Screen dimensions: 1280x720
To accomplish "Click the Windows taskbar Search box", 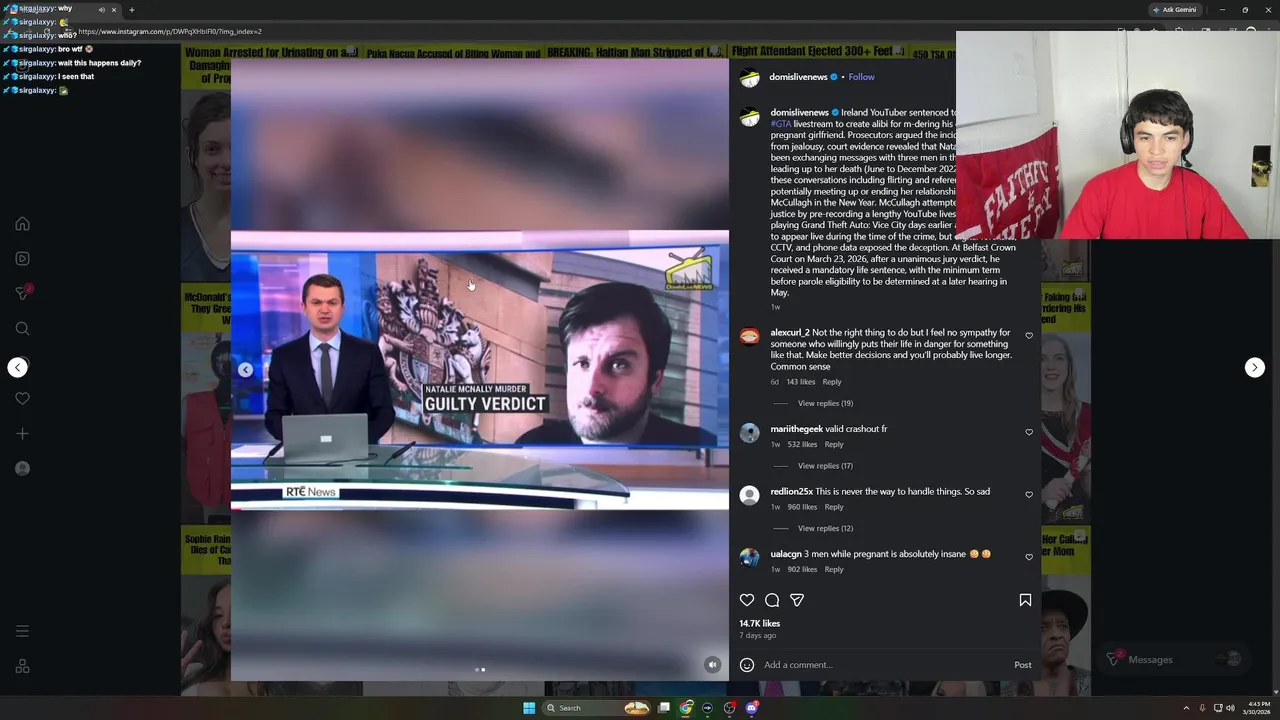I will tap(597, 708).
